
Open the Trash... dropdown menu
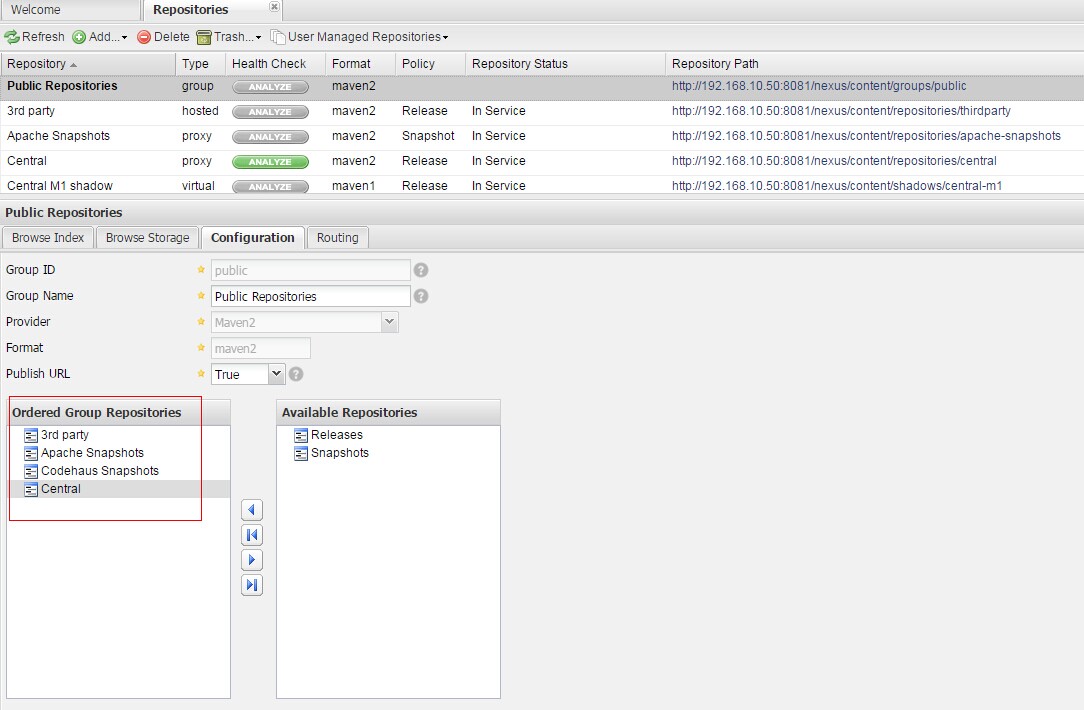tap(229, 37)
